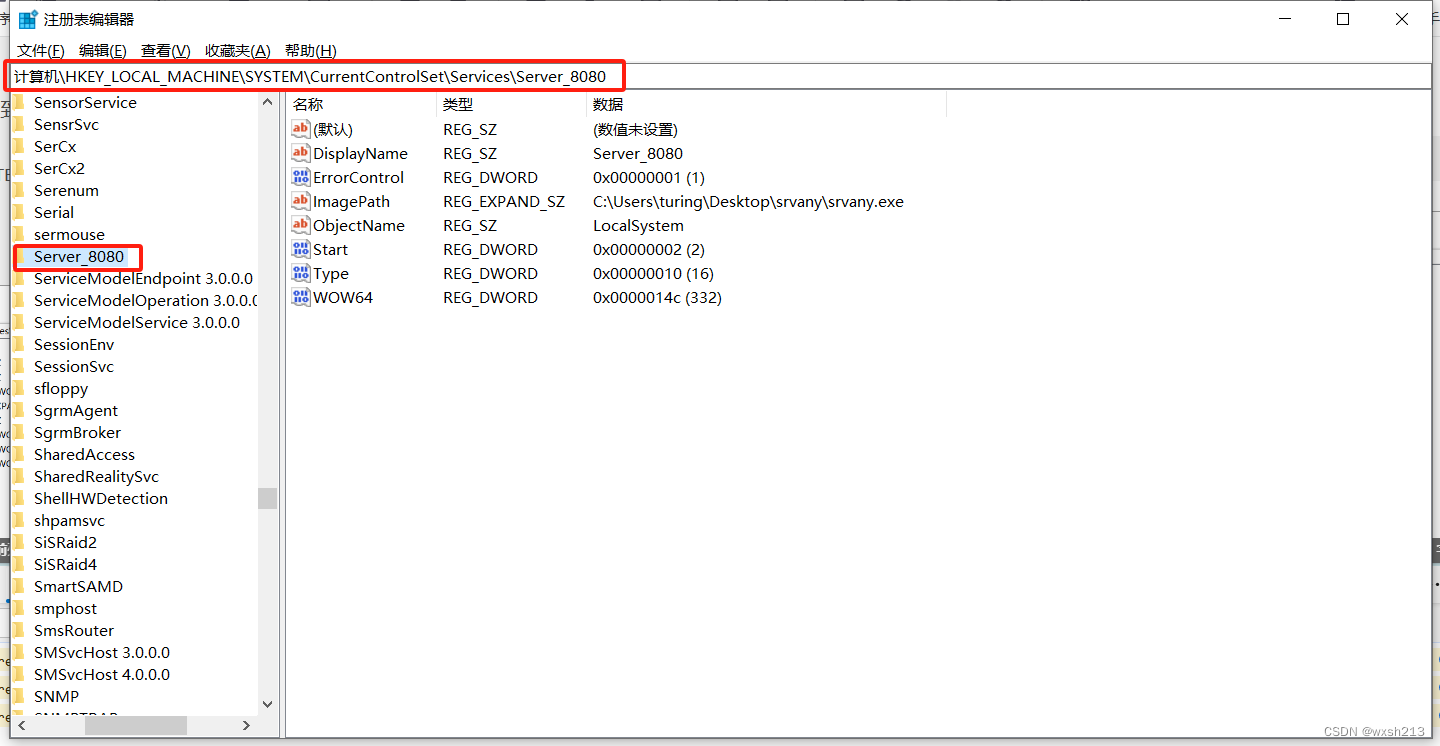Image resolution: width=1440 pixels, height=746 pixels.
Task: Click the sfloppy folder icon
Action: click(18, 388)
